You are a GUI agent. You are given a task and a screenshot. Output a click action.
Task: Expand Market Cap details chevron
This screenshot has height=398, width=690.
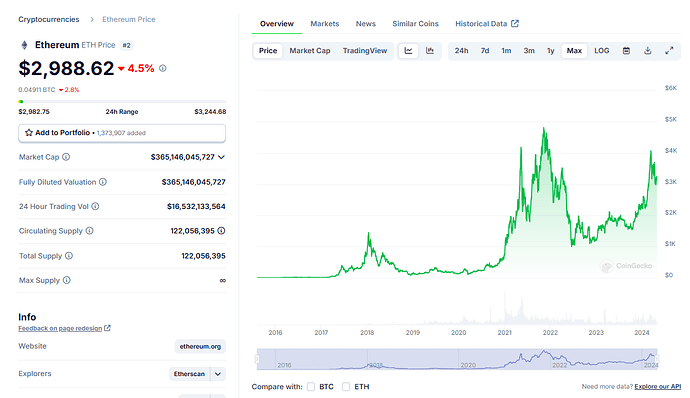tap(221, 157)
